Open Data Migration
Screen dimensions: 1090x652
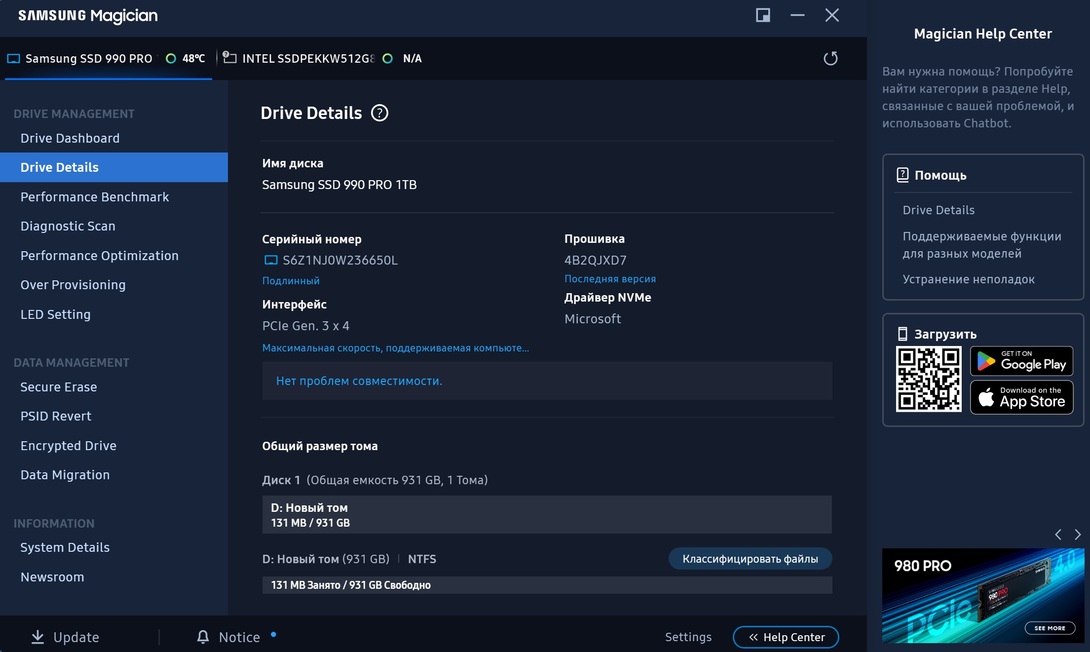65,475
